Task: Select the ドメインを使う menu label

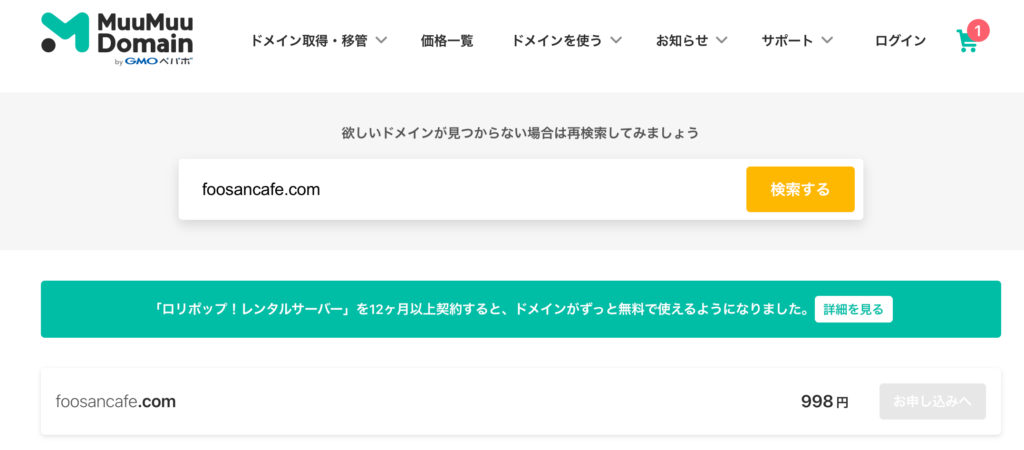Action: pyautogui.click(x=557, y=41)
